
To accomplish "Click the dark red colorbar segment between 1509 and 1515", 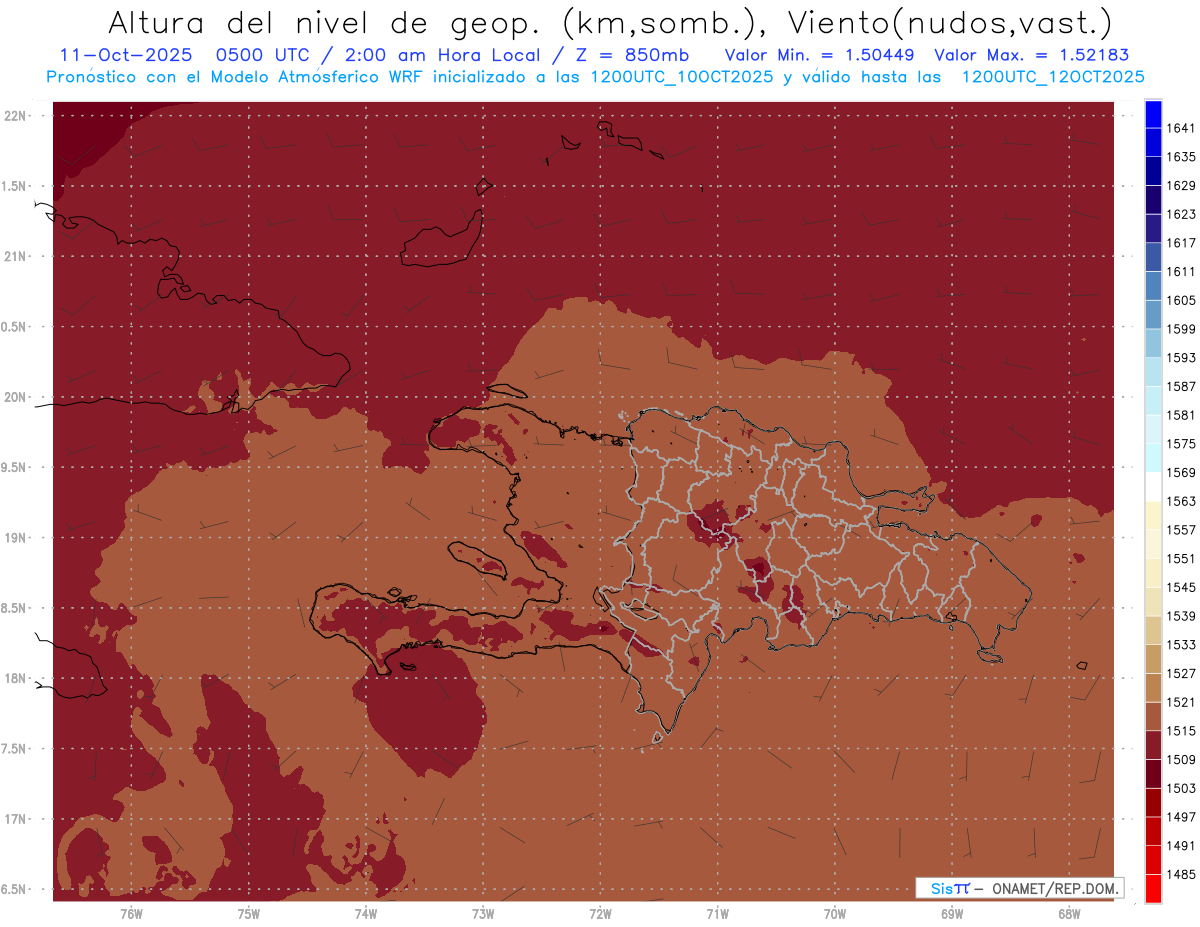I will (x=1153, y=746).
